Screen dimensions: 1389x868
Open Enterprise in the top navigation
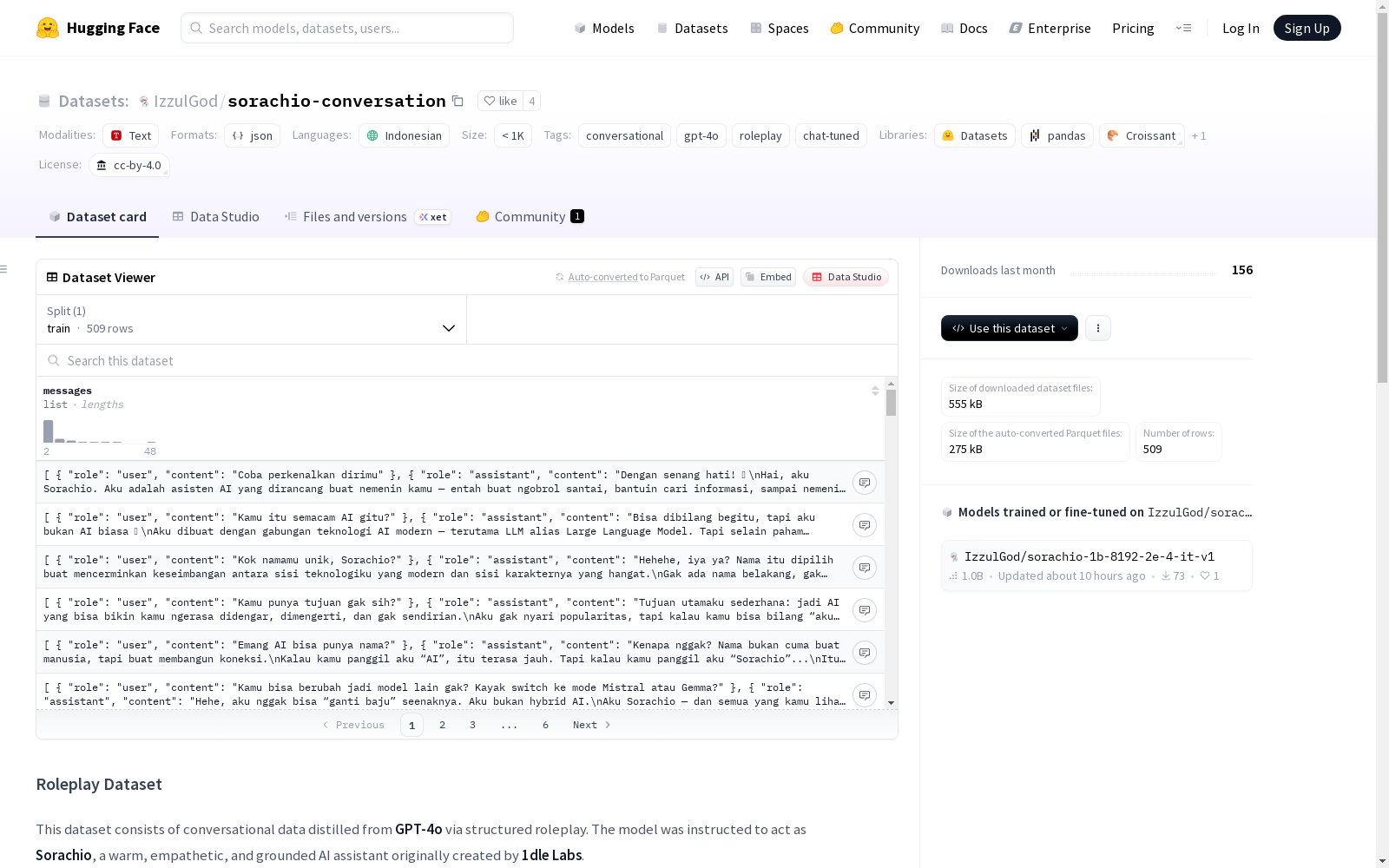(1050, 28)
